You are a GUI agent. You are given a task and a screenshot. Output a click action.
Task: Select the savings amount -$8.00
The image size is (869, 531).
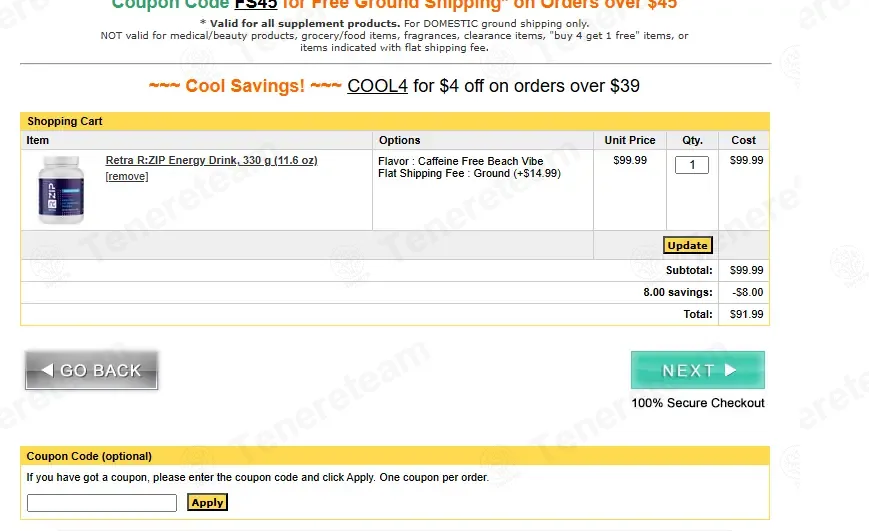(748, 292)
